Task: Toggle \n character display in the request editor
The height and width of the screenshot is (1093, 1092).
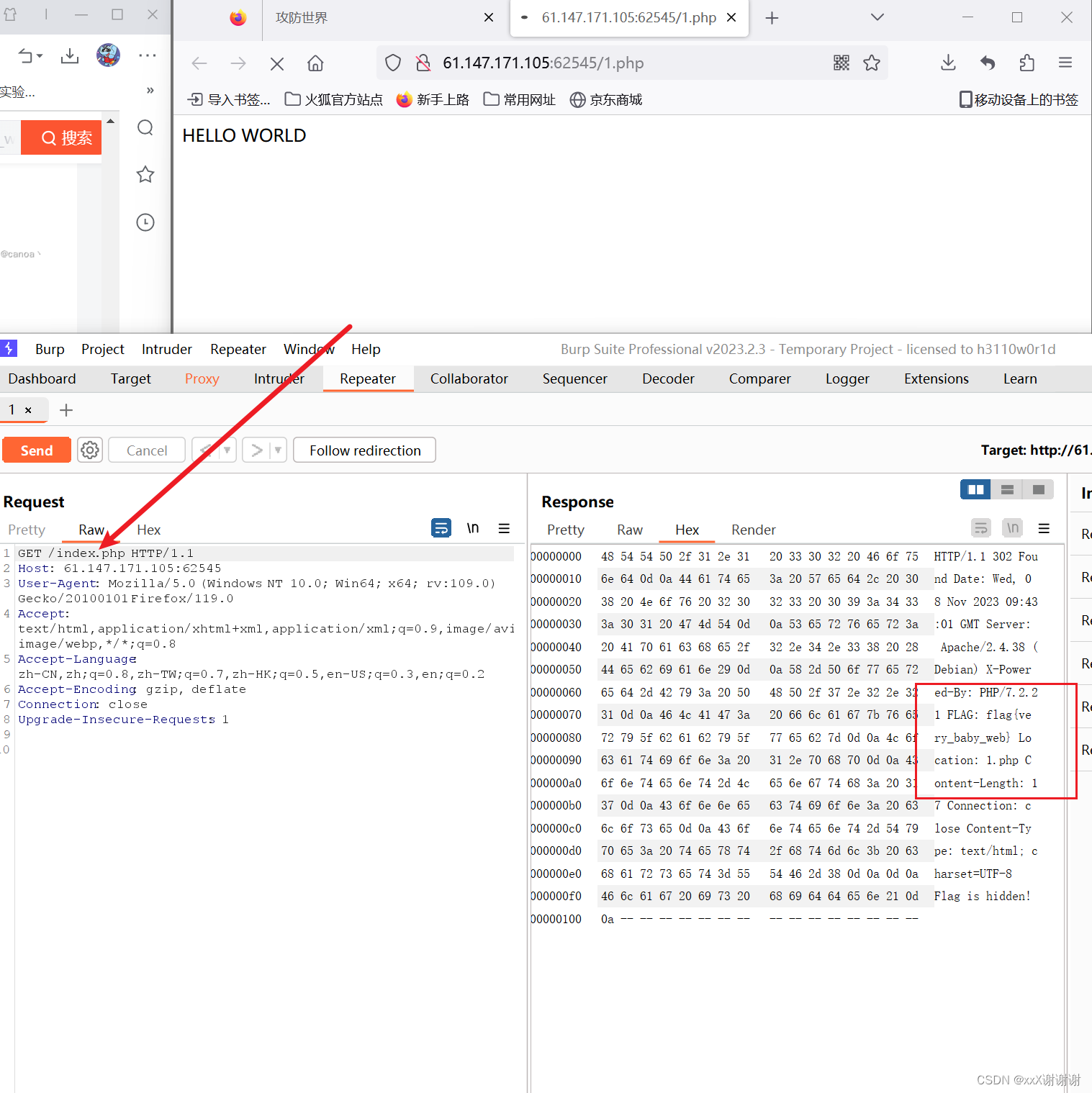Action: point(473,527)
